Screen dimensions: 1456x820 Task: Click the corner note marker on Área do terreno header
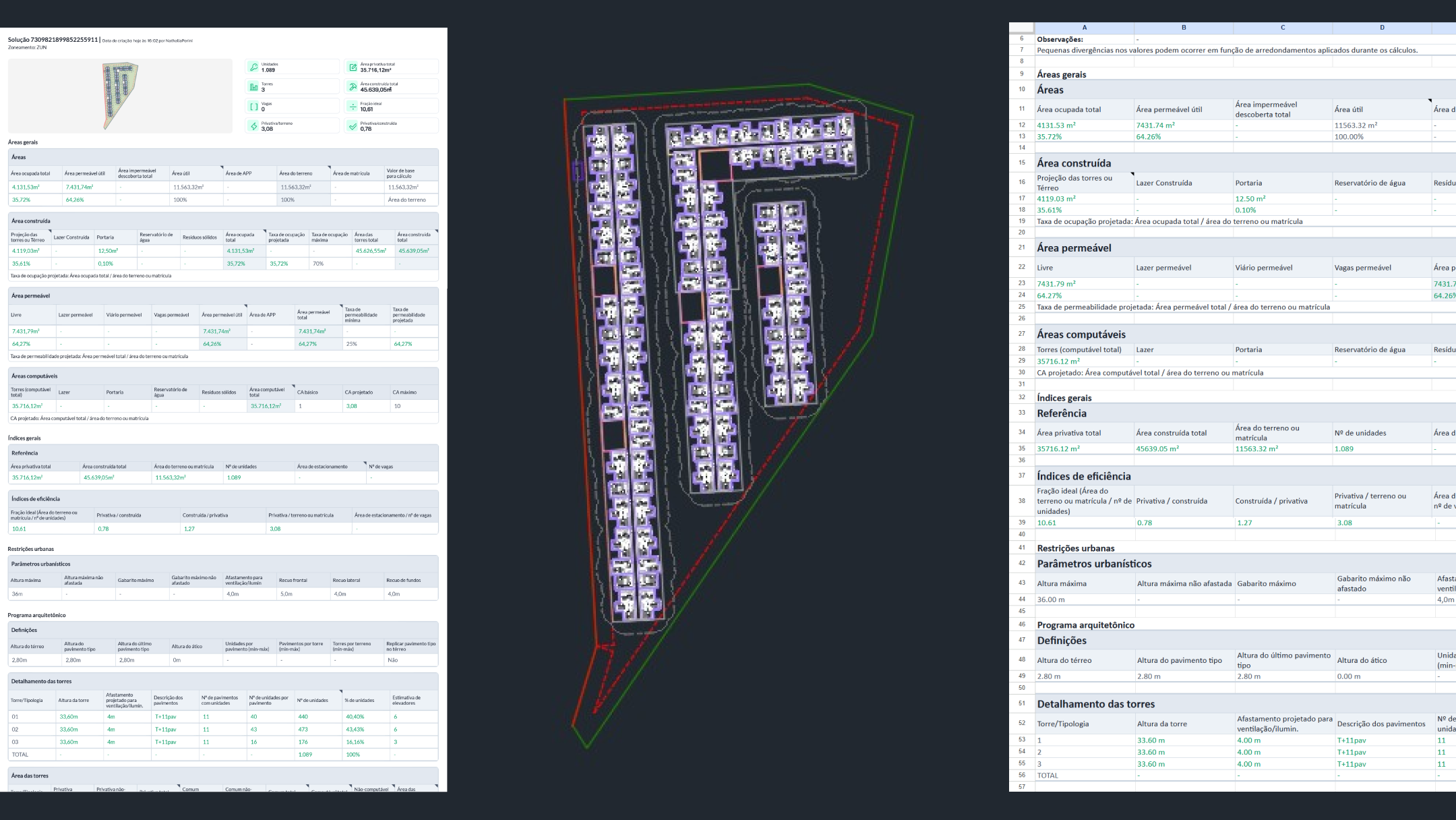pyautogui.click(x=329, y=167)
